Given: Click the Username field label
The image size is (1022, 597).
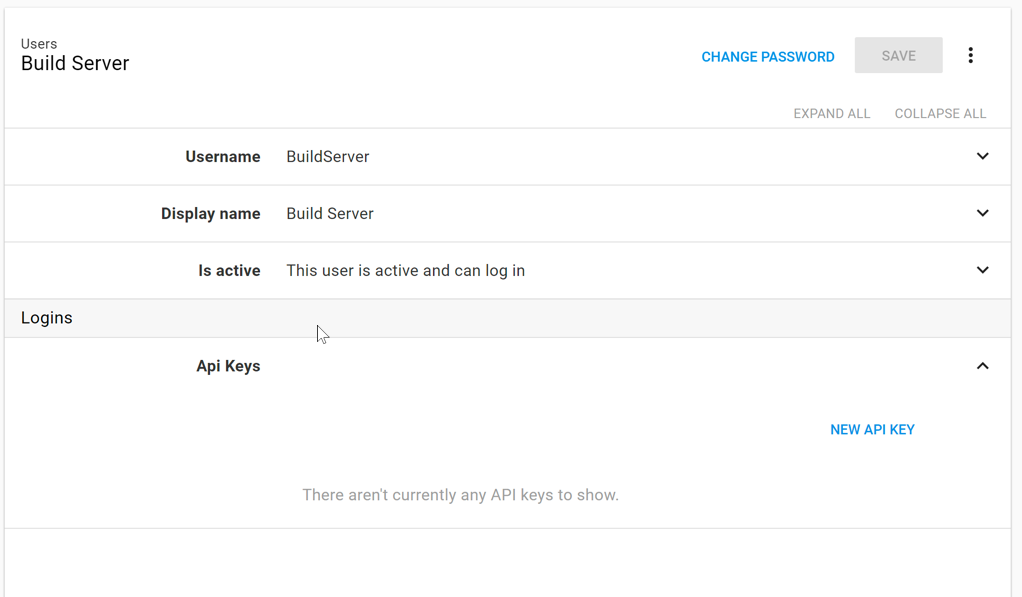Looking at the screenshot, I should click(222, 156).
